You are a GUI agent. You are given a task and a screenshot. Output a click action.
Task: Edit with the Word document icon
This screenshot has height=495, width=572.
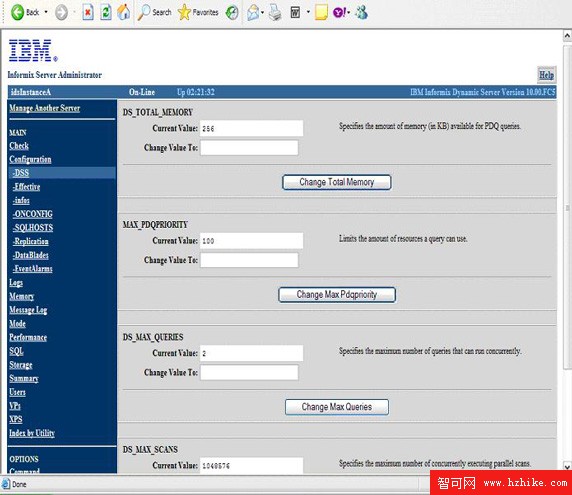(295, 13)
